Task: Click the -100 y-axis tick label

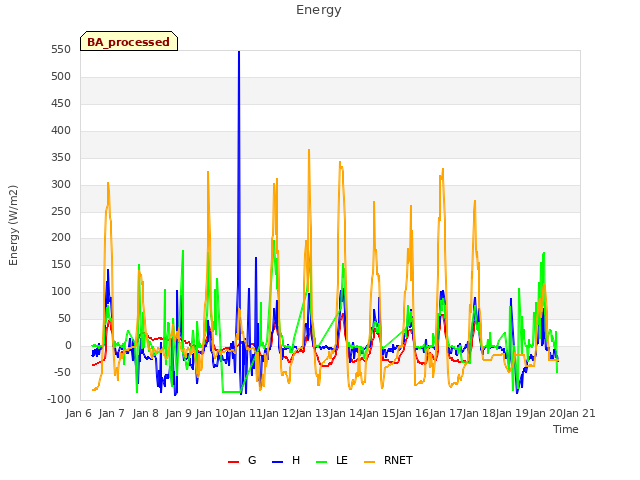Action: (60, 399)
